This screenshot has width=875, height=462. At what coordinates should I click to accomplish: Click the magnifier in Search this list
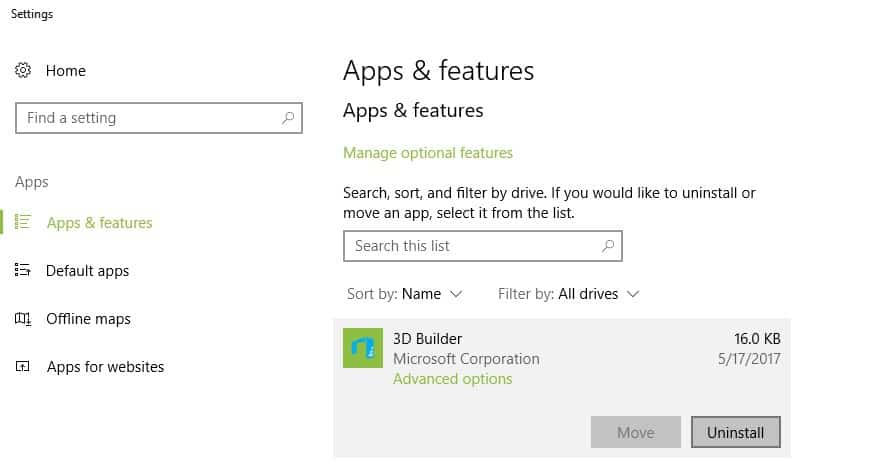608,246
